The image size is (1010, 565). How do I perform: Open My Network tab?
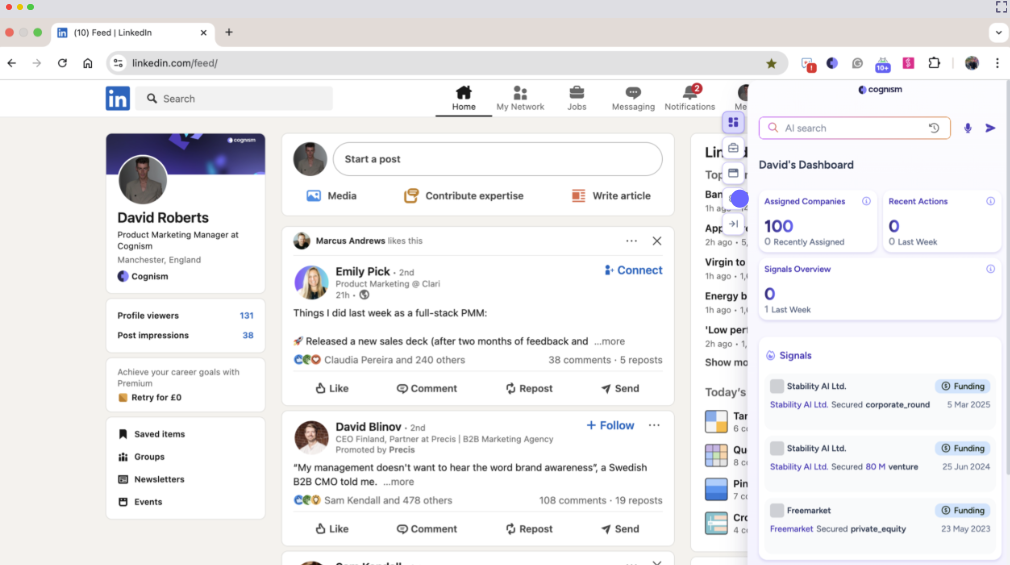(x=520, y=99)
